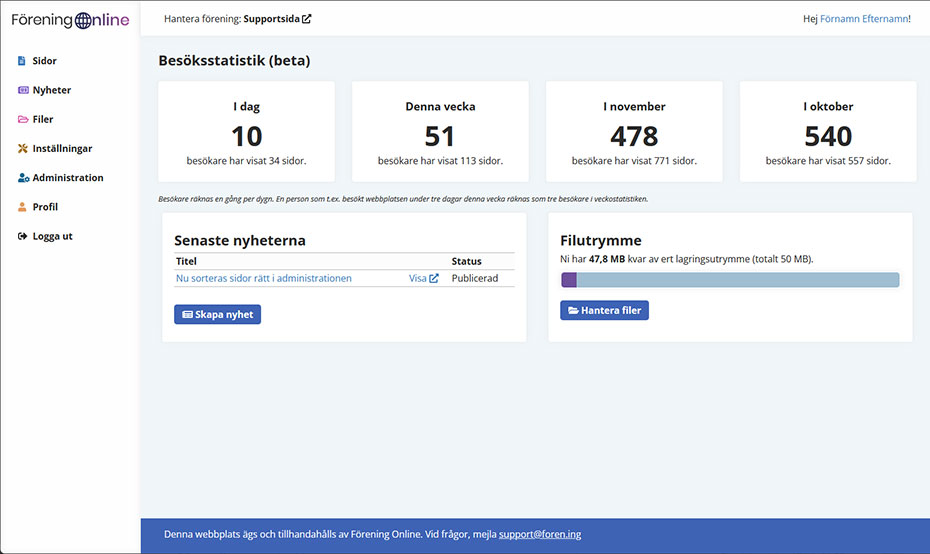
Task: Click the I dag visitor statistics card
Action: [x=246, y=132]
